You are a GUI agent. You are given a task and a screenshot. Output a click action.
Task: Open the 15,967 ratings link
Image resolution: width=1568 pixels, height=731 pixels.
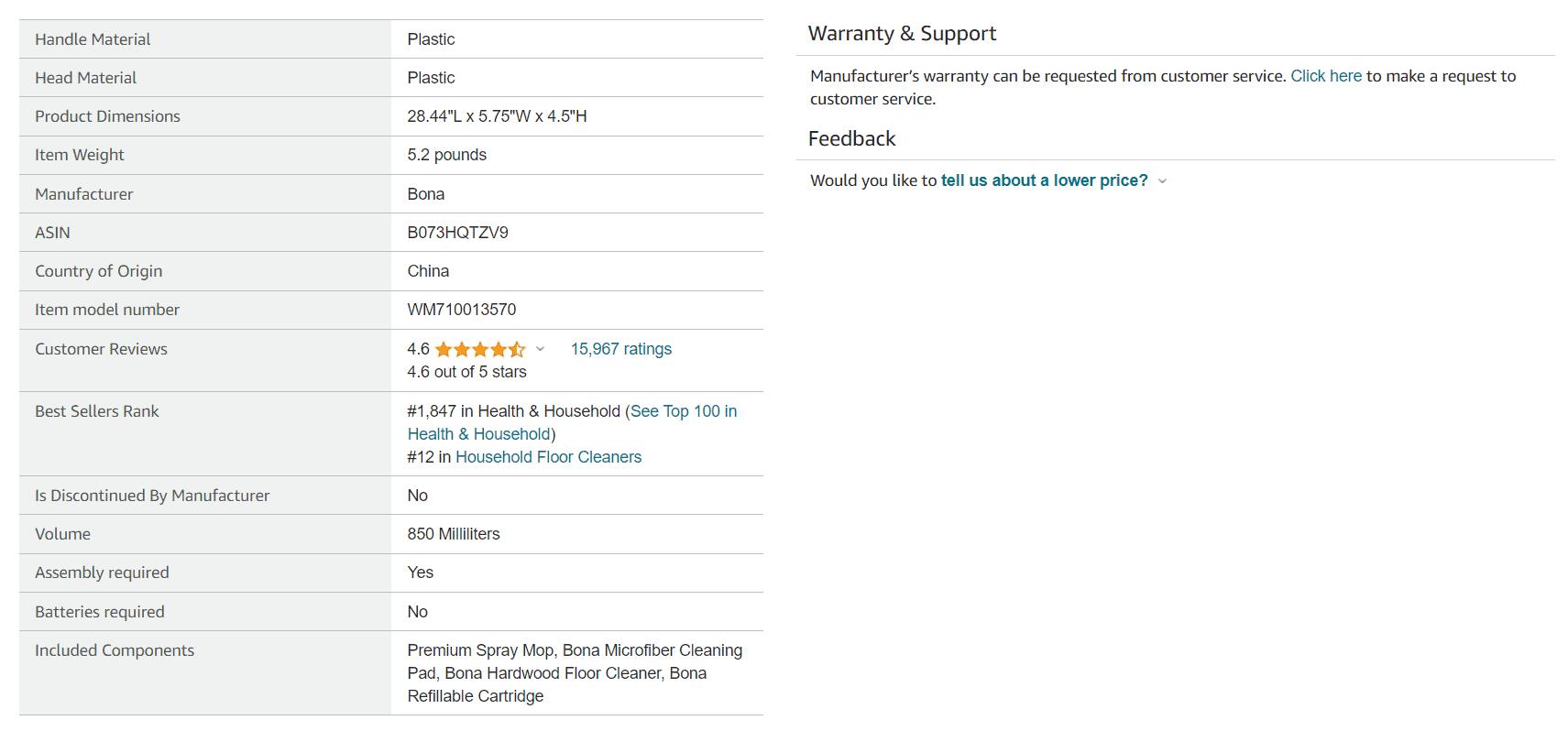click(x=620, y=349)
